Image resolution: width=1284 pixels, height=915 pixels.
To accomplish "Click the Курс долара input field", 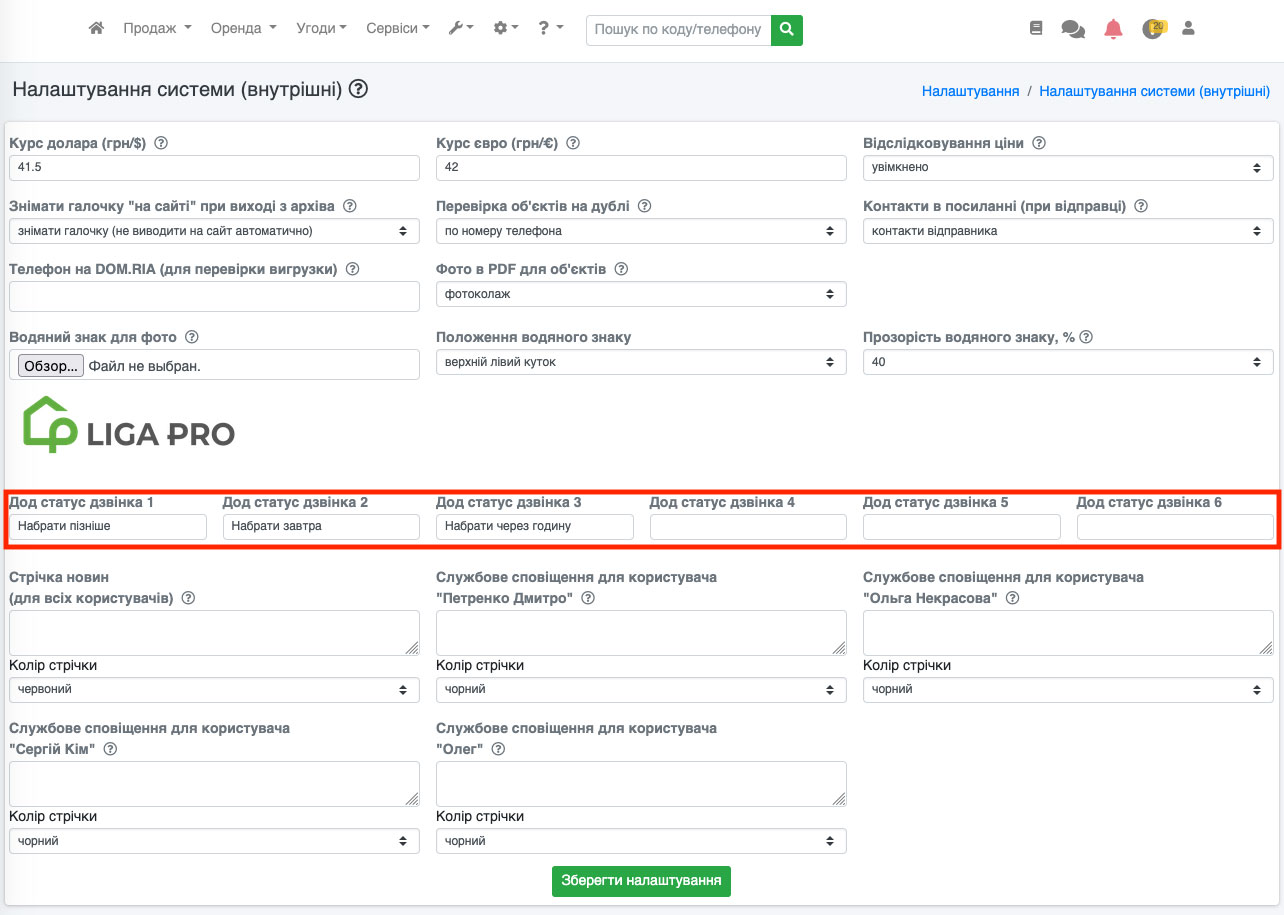I will (x=214, y=168).
